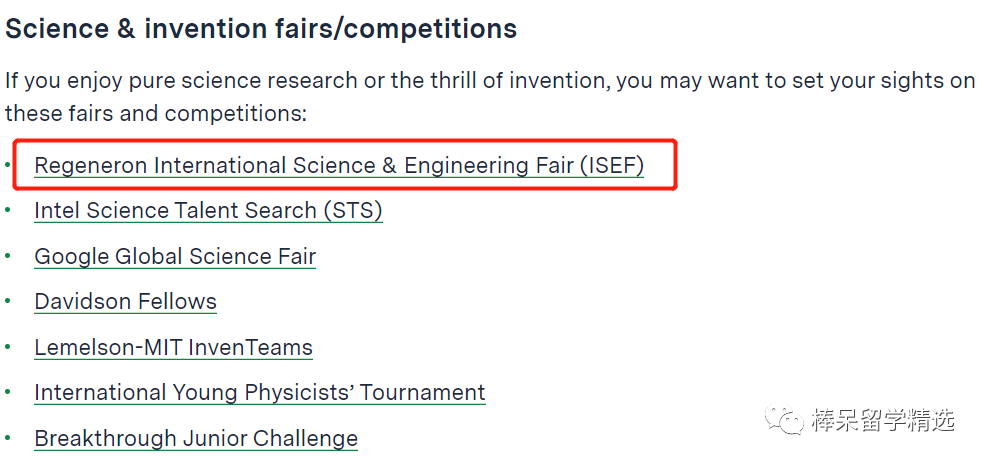This screenshot has height=463, width=986.
Task: Open the Lemelson-MIT InvenTeams link
Action: point(174,347)
